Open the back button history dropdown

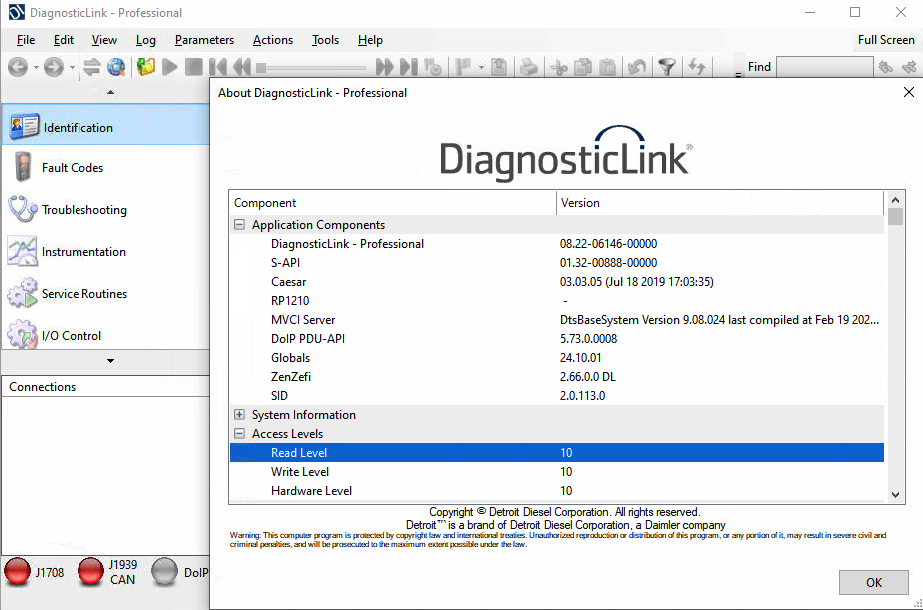pos(36,68)
